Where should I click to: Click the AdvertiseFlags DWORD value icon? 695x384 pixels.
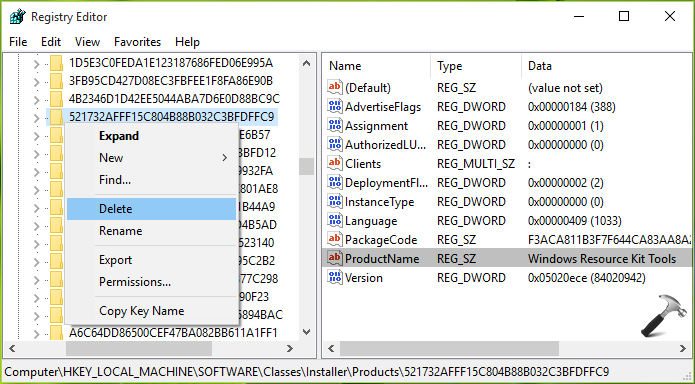(x=335, y=106)
